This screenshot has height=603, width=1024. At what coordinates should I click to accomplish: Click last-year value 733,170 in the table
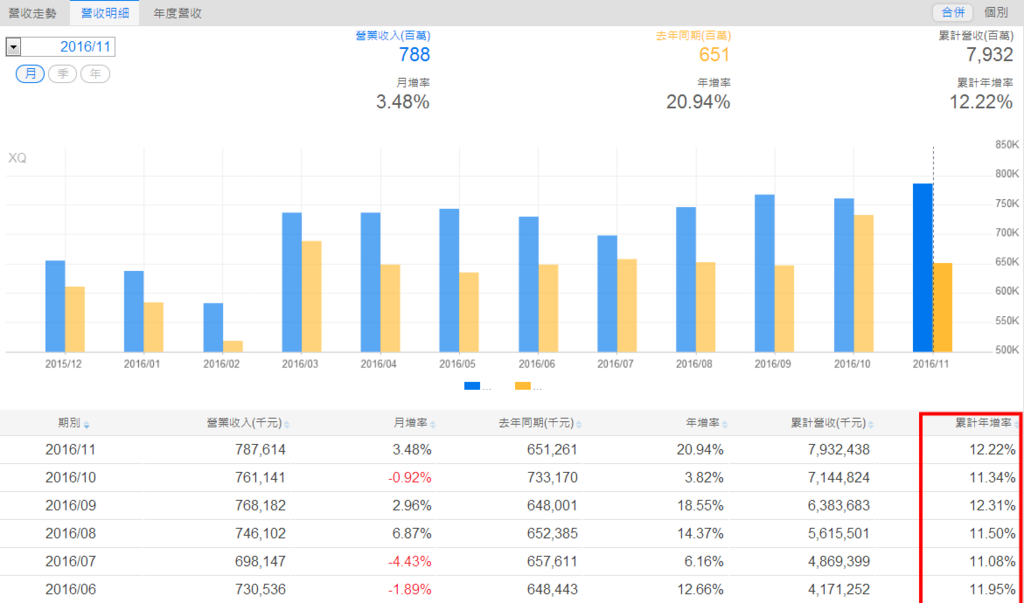(552, 478)
